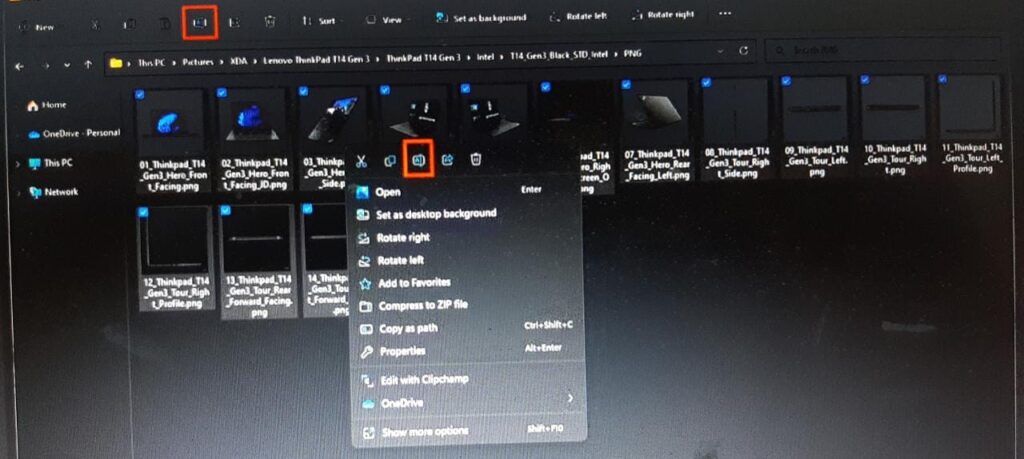Jump to T14_Gen3_Black_STD_Intel breadcrumb
This screenshot has height=459, width=1024.
(x=557, y=55)
